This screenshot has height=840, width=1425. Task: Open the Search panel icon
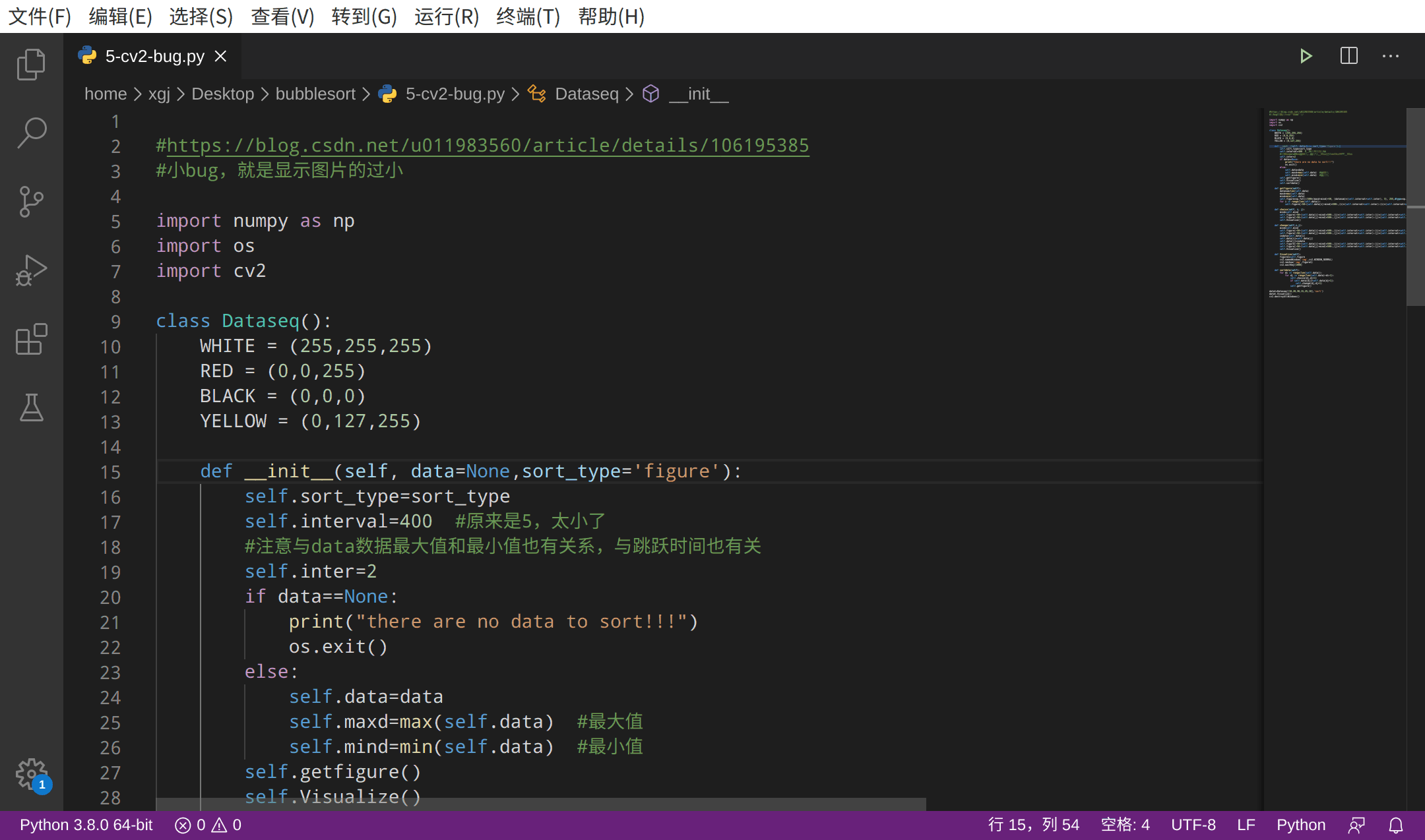click(31, 132)
